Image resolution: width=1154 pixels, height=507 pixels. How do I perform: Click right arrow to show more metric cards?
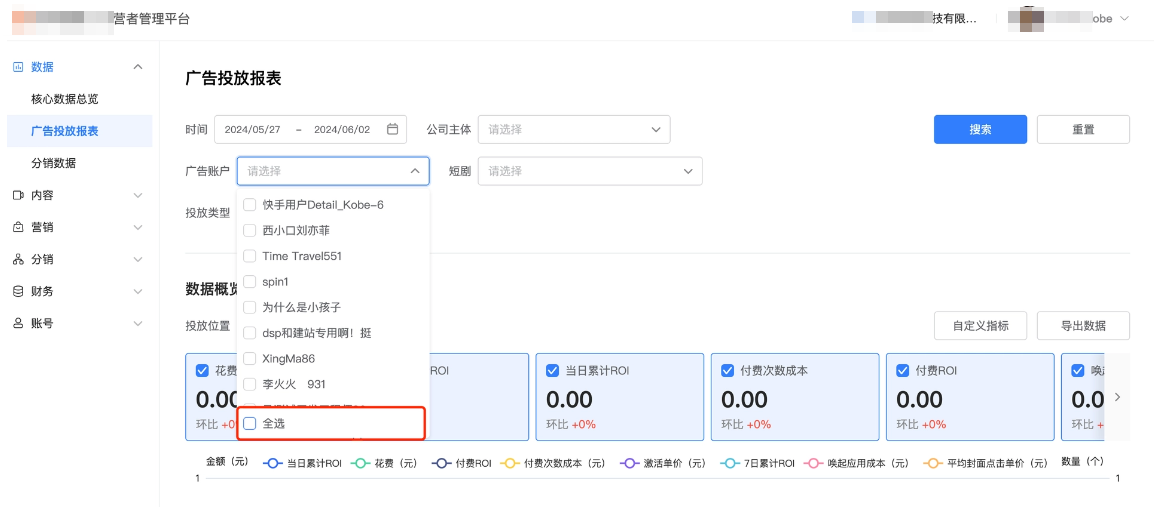(x=1117, y=397)
